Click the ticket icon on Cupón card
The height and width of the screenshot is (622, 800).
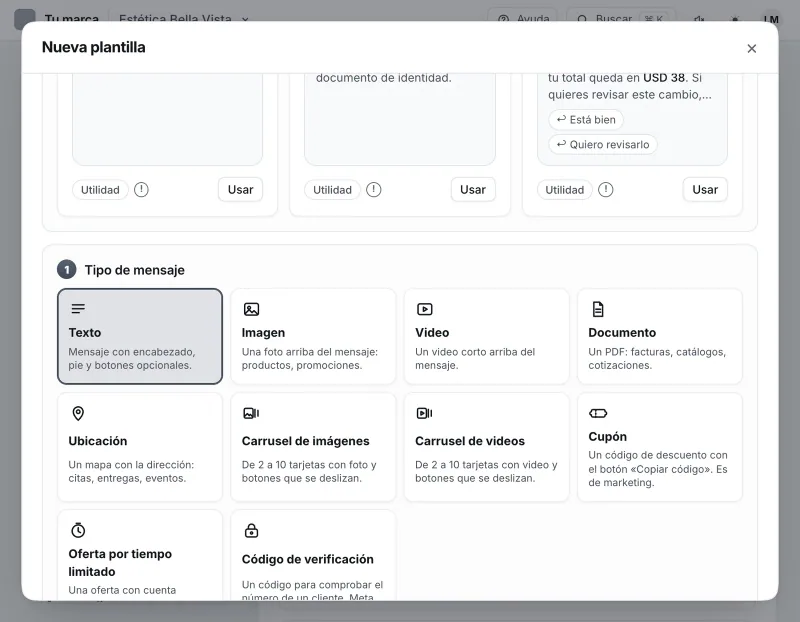tap(598, 413)
